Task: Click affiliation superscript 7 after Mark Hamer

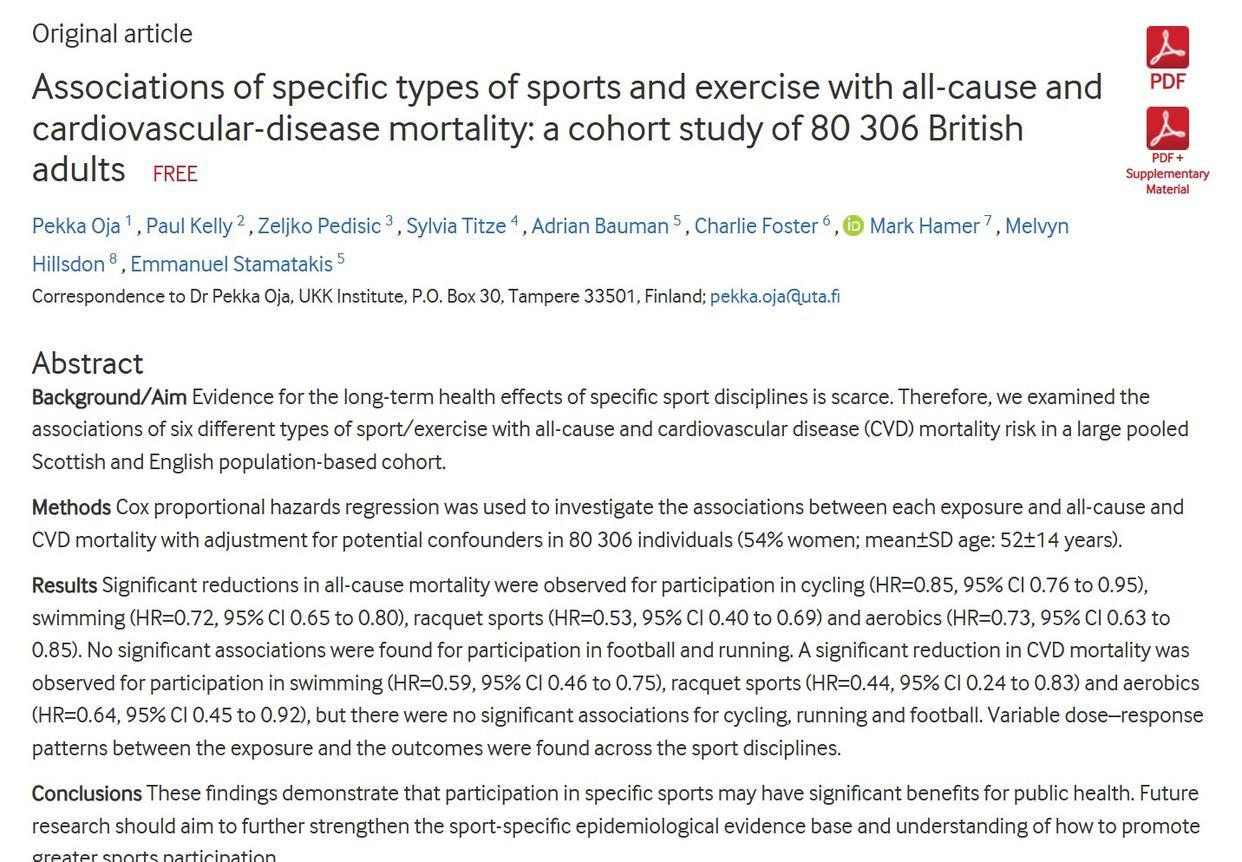Action: (988, 221)
